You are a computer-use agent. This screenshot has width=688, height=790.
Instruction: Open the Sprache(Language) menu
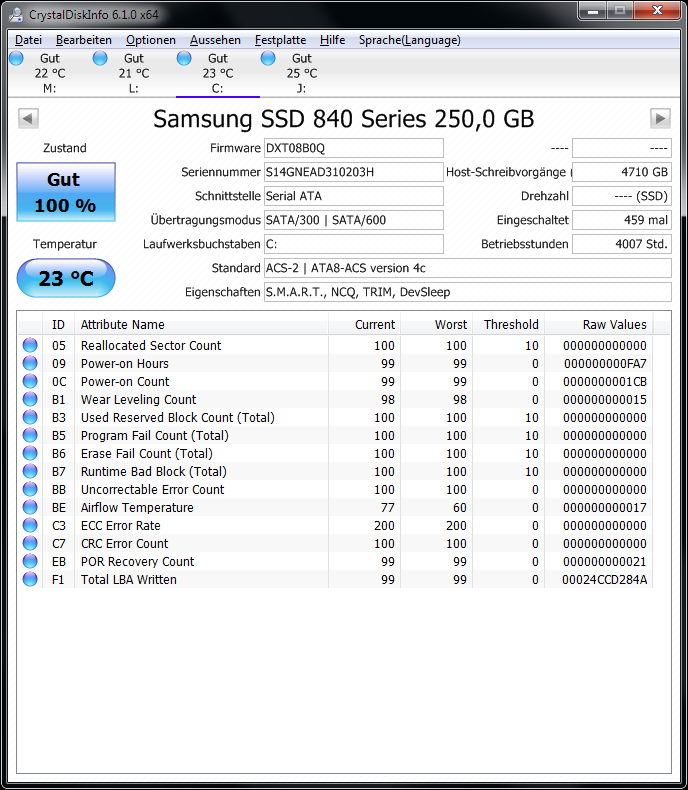click(409, 40)
